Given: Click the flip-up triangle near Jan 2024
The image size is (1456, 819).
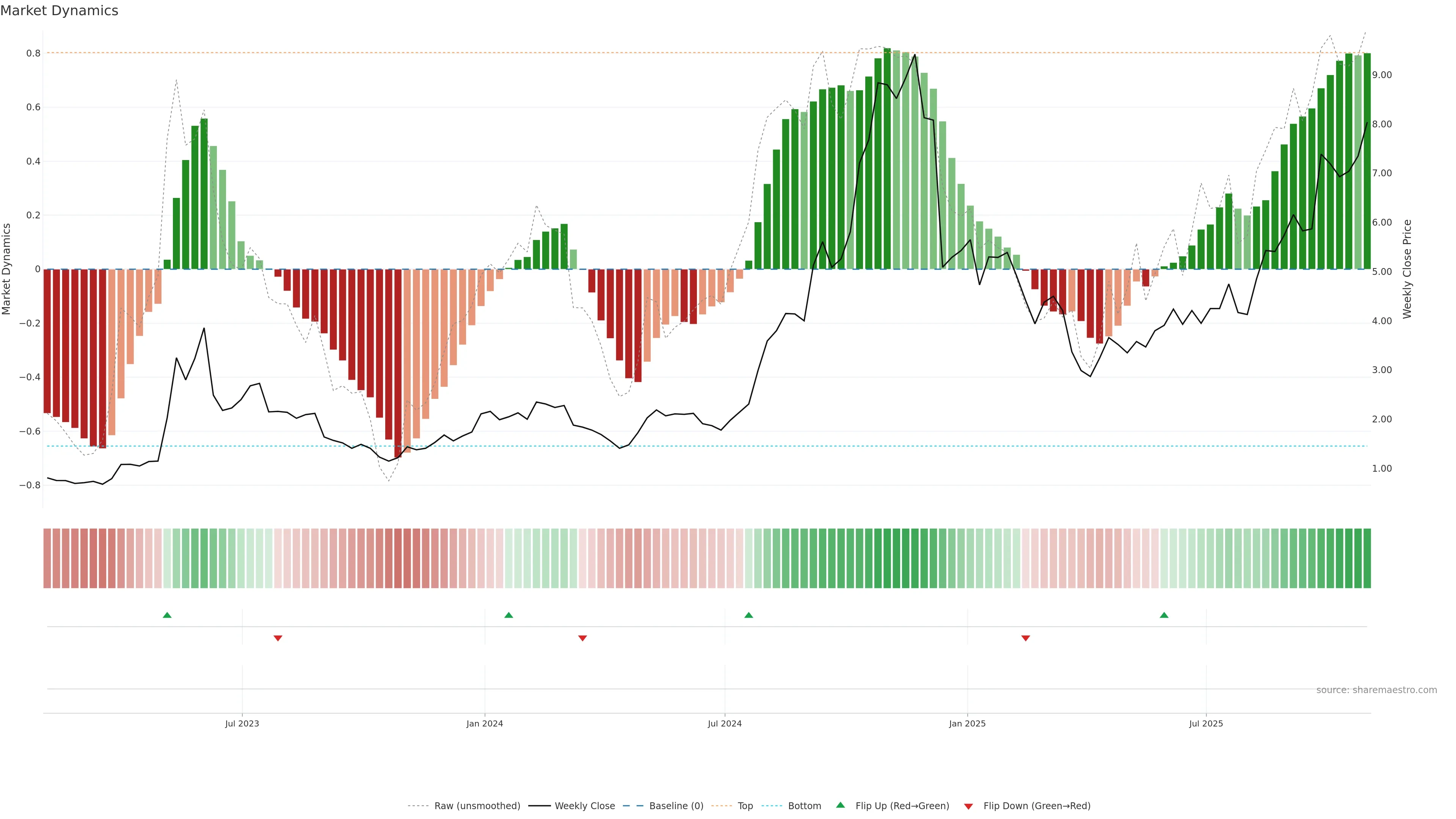Looking at the screenshot, I should point(509,615).
